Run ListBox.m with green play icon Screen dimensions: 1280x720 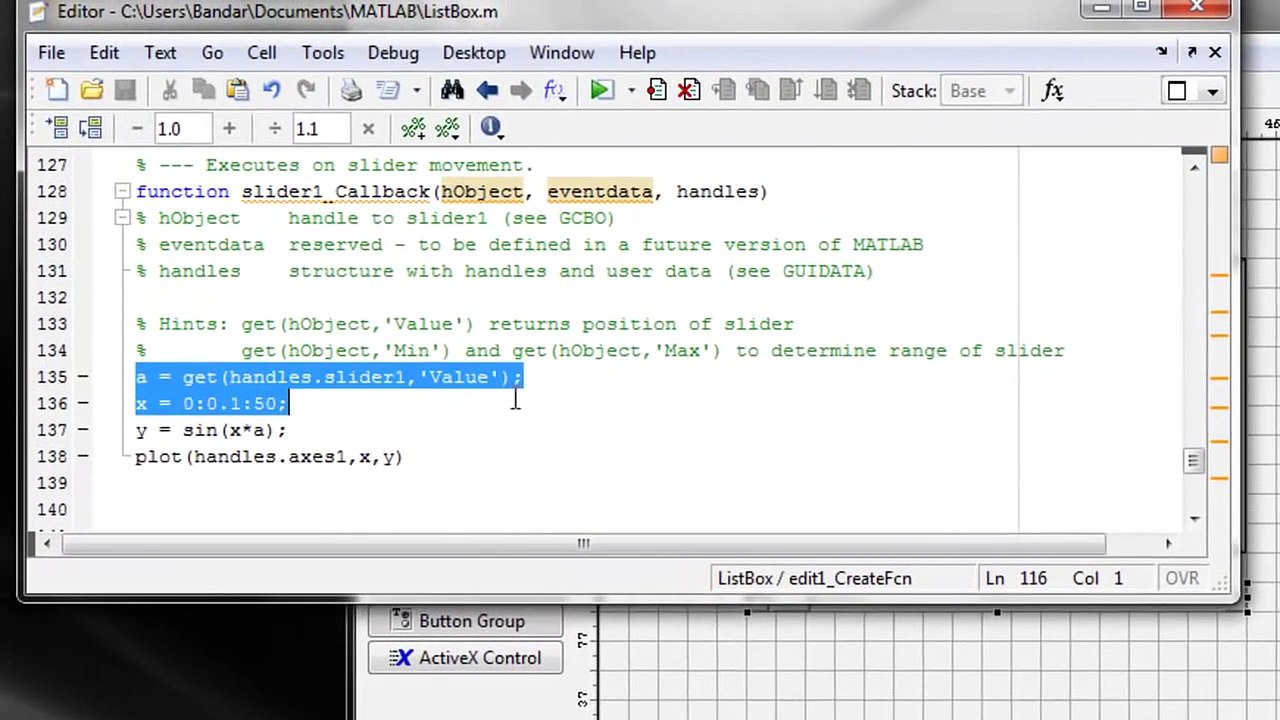coord(601,91)
